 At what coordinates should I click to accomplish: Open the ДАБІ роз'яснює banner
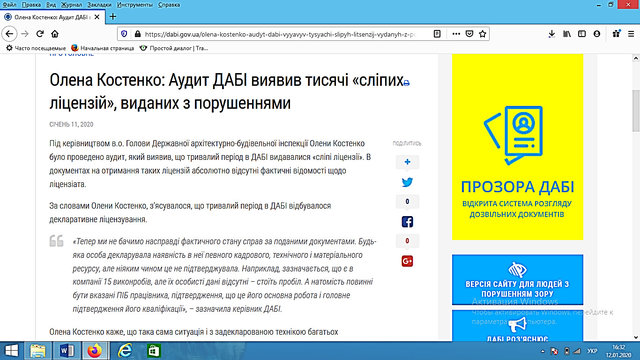(517, 326)
